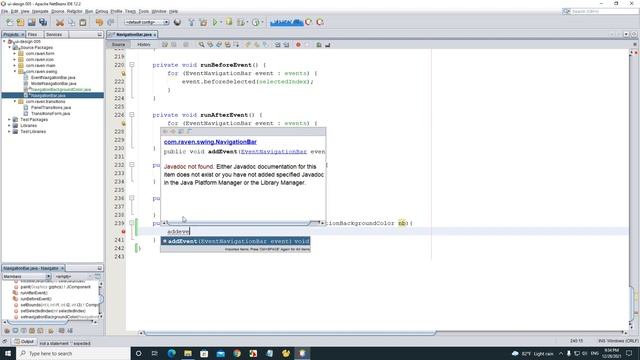The width and height of the screenshot is (640, 360).
Task: Collapse the ui-design-005 project node
Action: [x=4, y=42]
